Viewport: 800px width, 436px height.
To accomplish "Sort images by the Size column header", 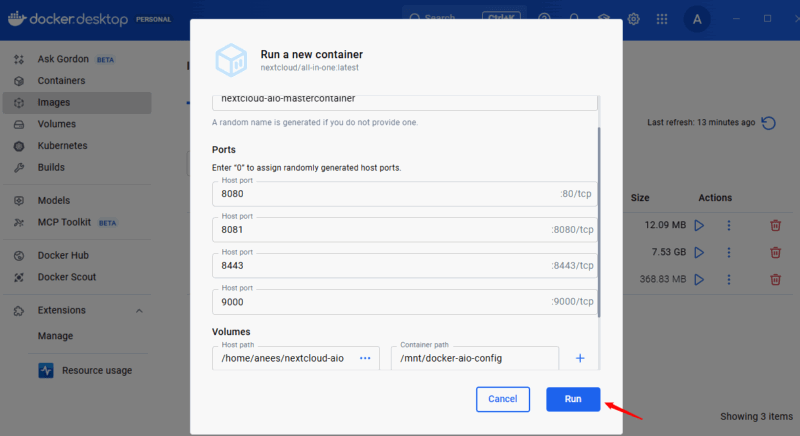I will (640, 198).
